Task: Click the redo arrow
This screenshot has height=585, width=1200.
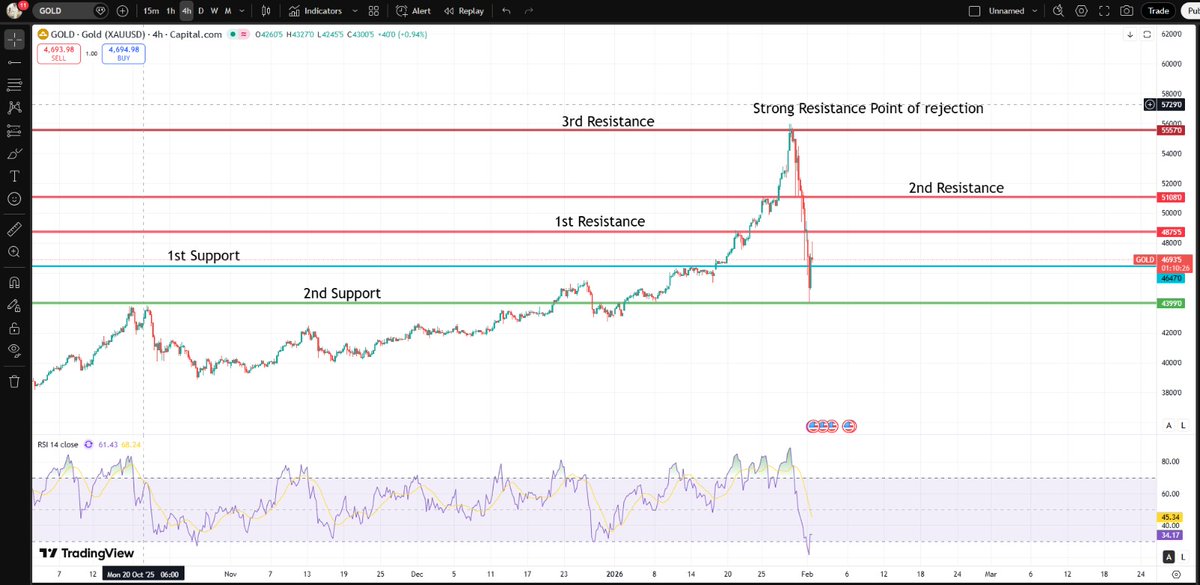Action: point(531,11)
